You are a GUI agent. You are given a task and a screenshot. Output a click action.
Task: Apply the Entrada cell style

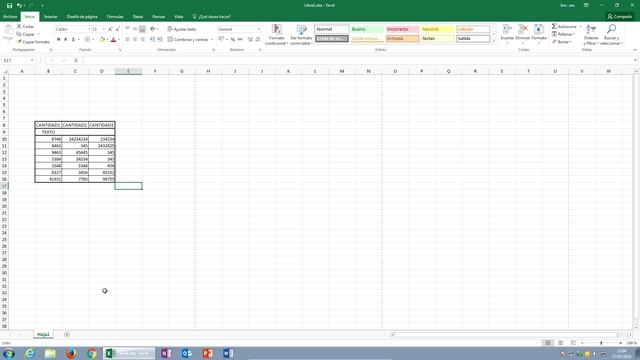click(x=402, y=39)
